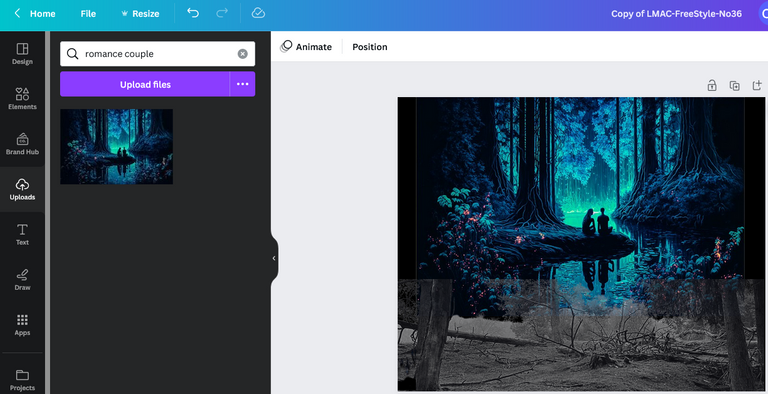The width and height of the screenshot is (768, 394).
Task: Click the romance couple search field
Action: tap(158, 54)
